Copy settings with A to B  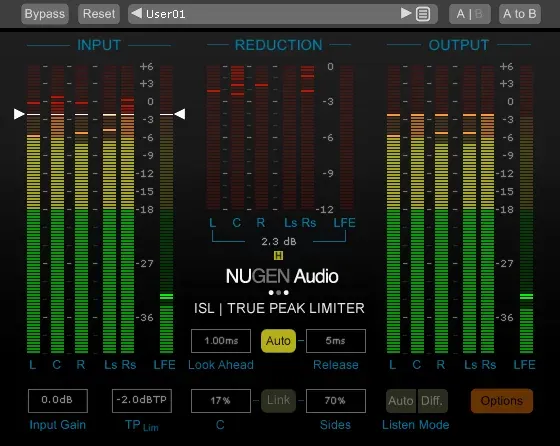tap(520, 14)
